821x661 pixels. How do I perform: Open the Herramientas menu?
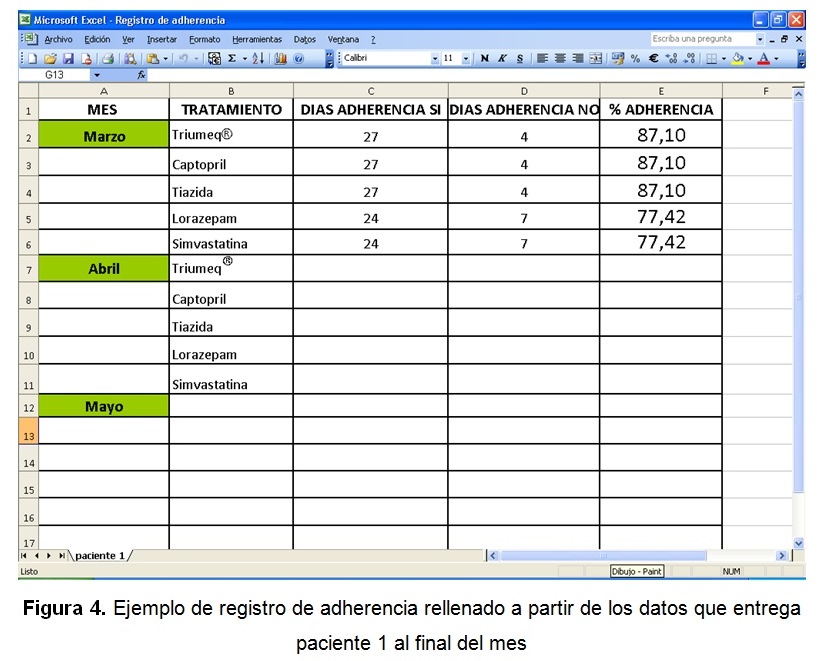(257, 39)
